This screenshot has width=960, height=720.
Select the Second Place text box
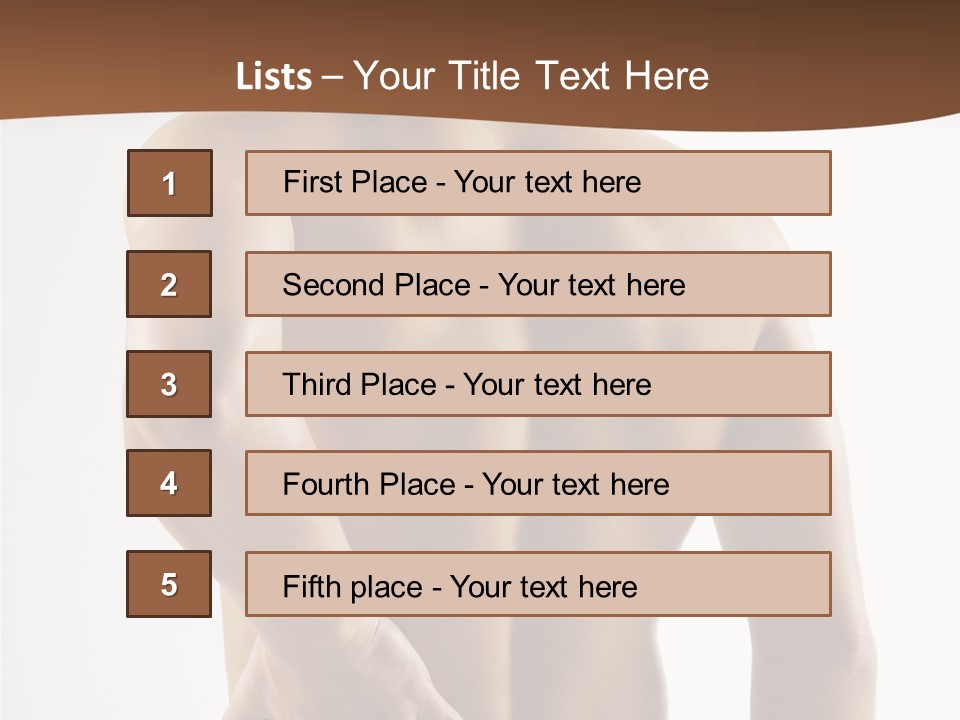[538, 284]
